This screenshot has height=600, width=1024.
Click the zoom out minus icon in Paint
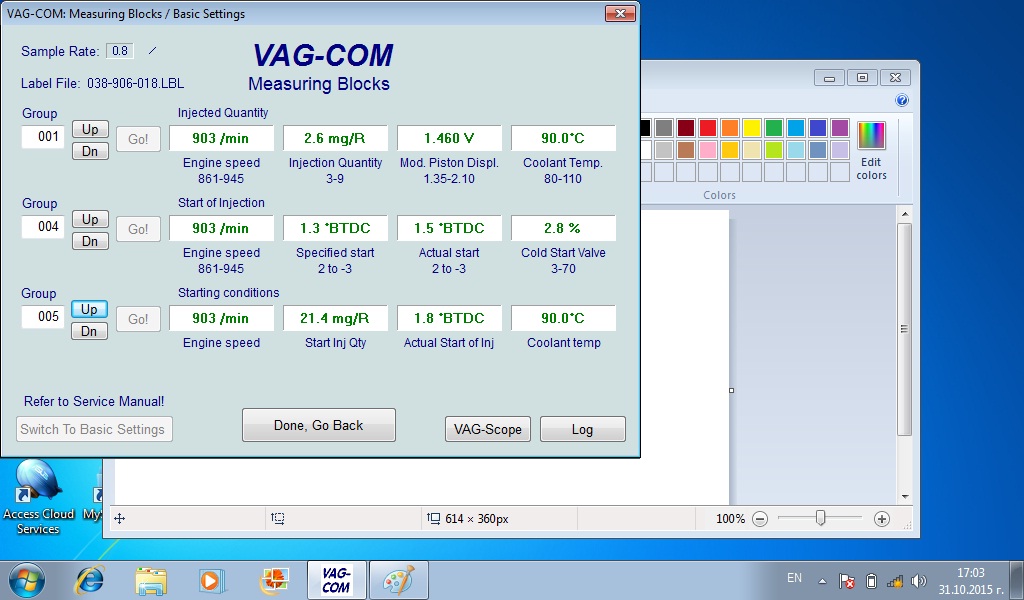point(760,519)
